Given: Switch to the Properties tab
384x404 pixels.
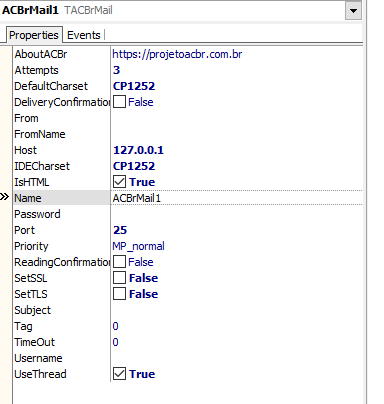Looking at the screenshot, I should [x=34, y=35].
